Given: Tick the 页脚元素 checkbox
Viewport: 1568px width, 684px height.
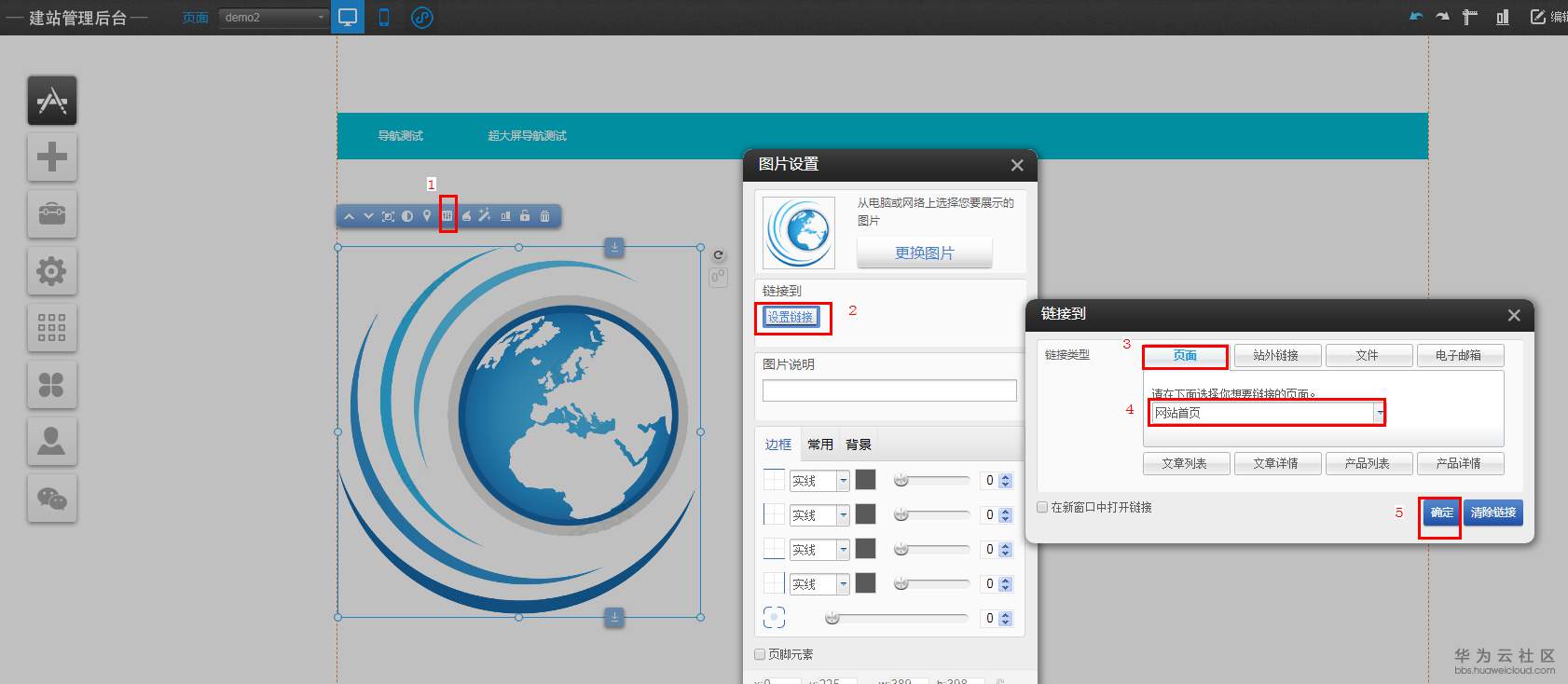Looking at the screenshot, I should click(760, 654).
